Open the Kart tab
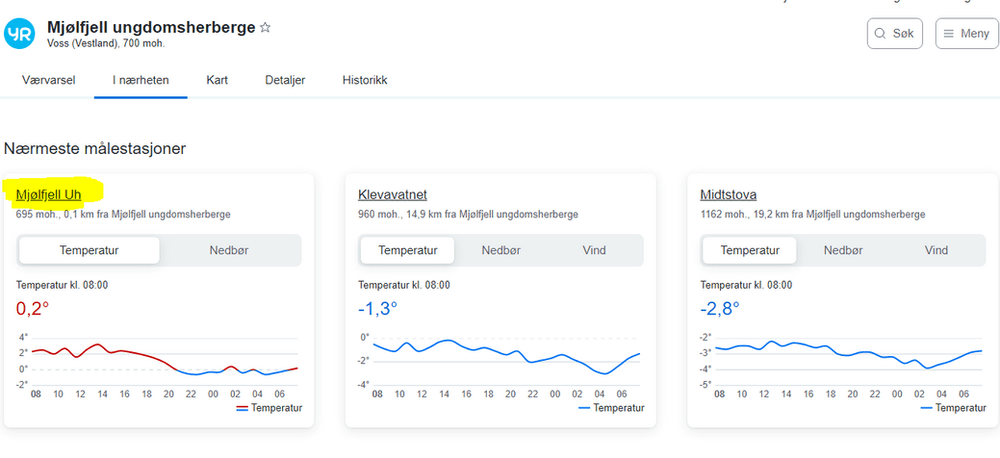The width and height of the screenshot is (1000, 458). (217, 80)
